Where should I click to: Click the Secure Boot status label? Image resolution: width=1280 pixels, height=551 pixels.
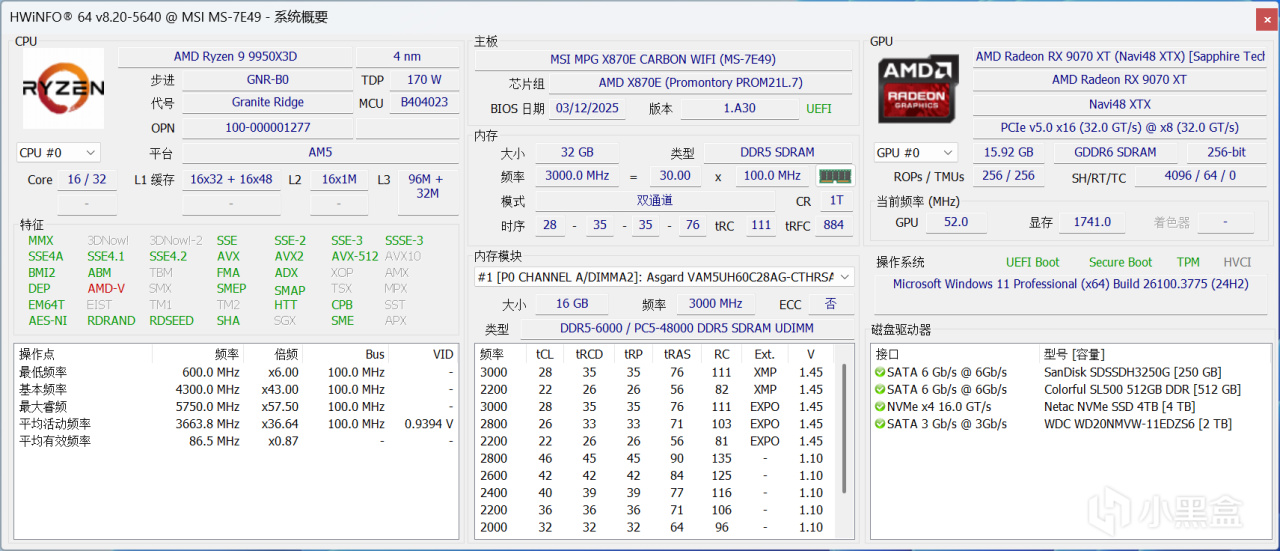(1120, 263)
